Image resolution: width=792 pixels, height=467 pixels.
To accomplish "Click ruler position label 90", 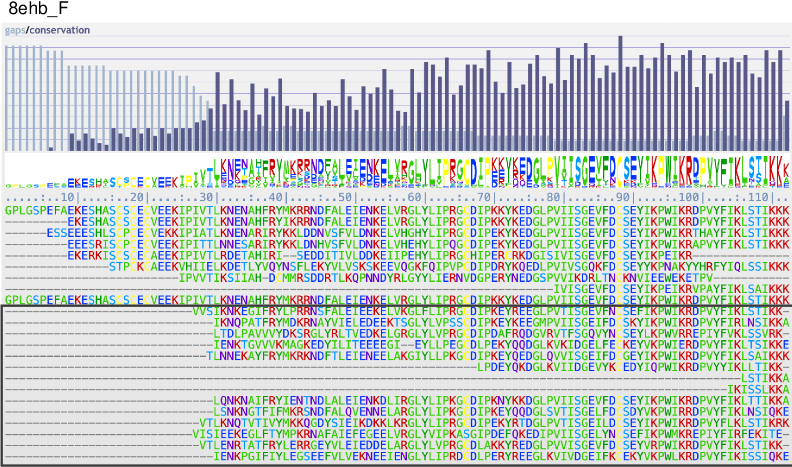I will pos(623,197).
